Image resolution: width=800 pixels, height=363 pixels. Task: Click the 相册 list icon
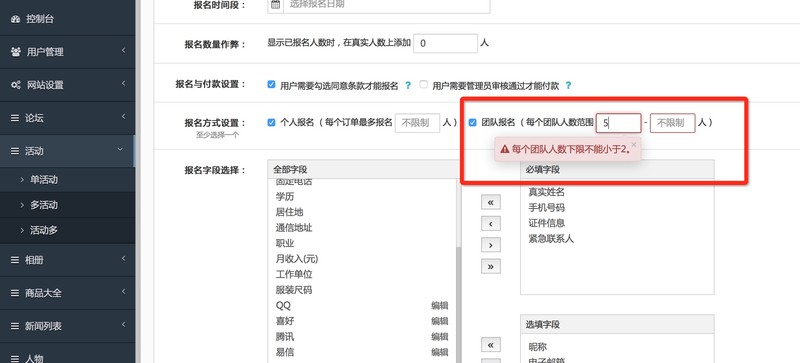pyautogui.click(x=15, y=260)
